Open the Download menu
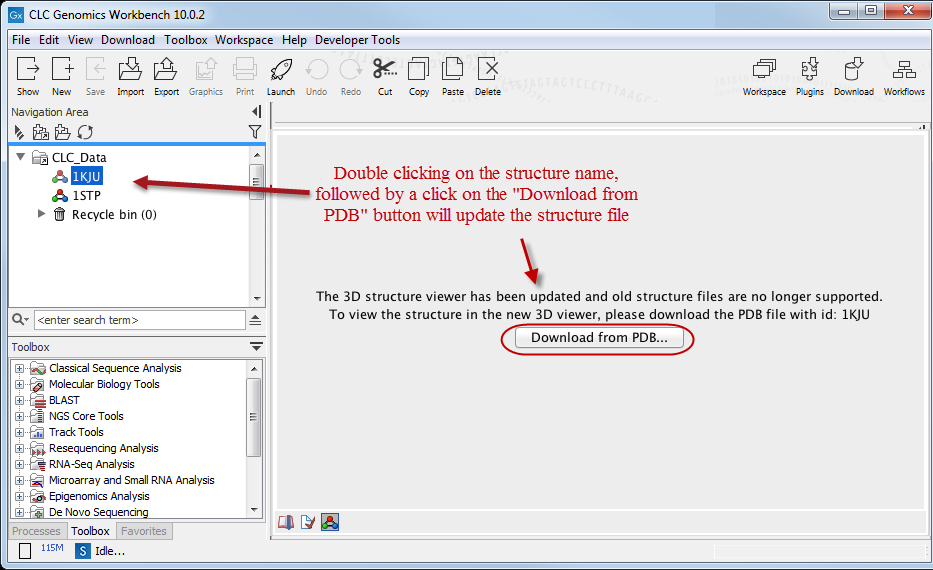The width and height of the screenshot is (933, 570). click(x=128, y=40)
